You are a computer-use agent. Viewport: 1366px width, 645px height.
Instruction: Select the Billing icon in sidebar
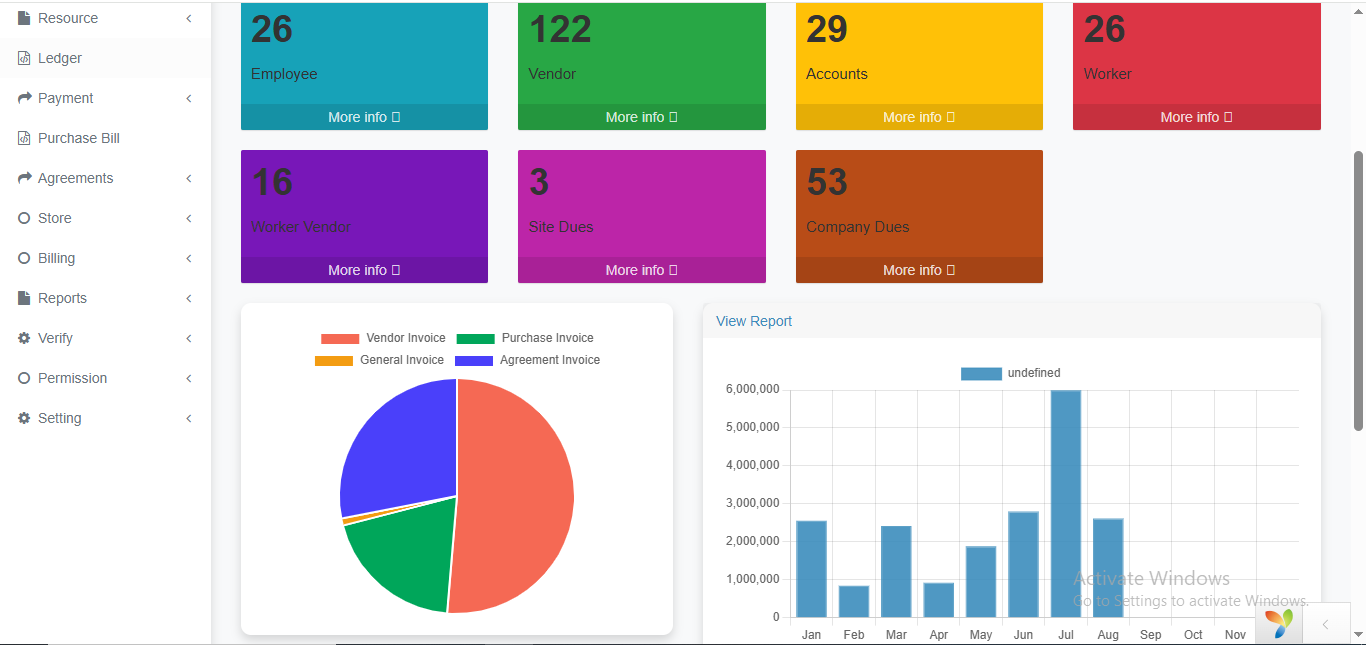25,258
